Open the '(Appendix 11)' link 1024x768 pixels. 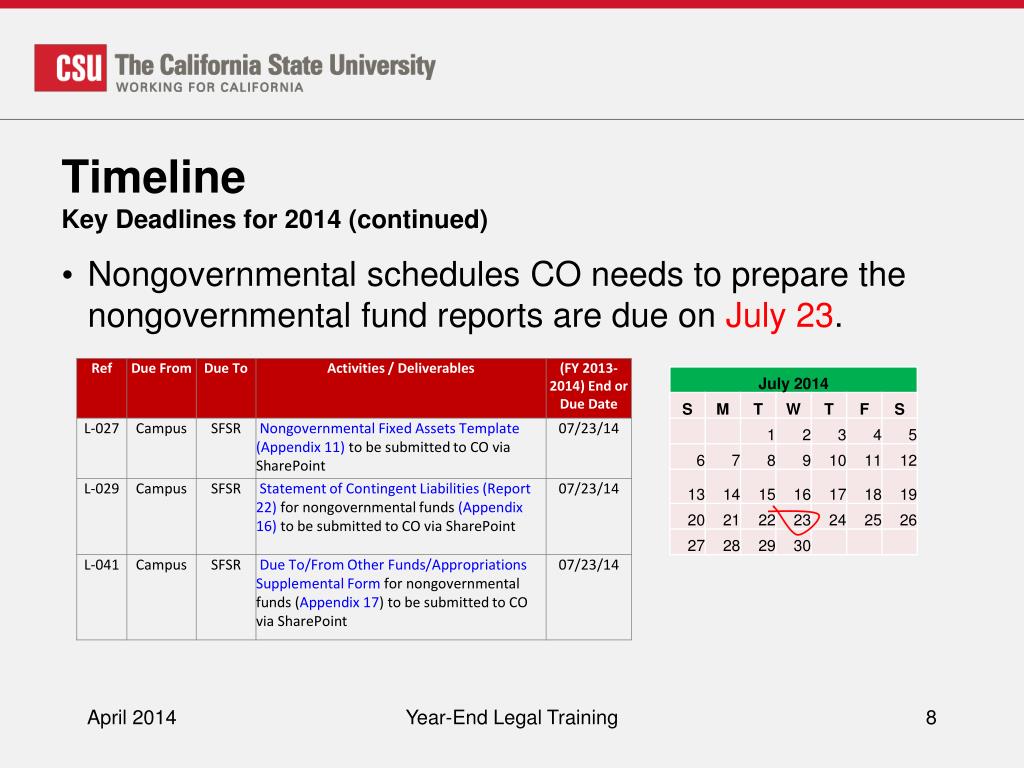pos(300,447)
